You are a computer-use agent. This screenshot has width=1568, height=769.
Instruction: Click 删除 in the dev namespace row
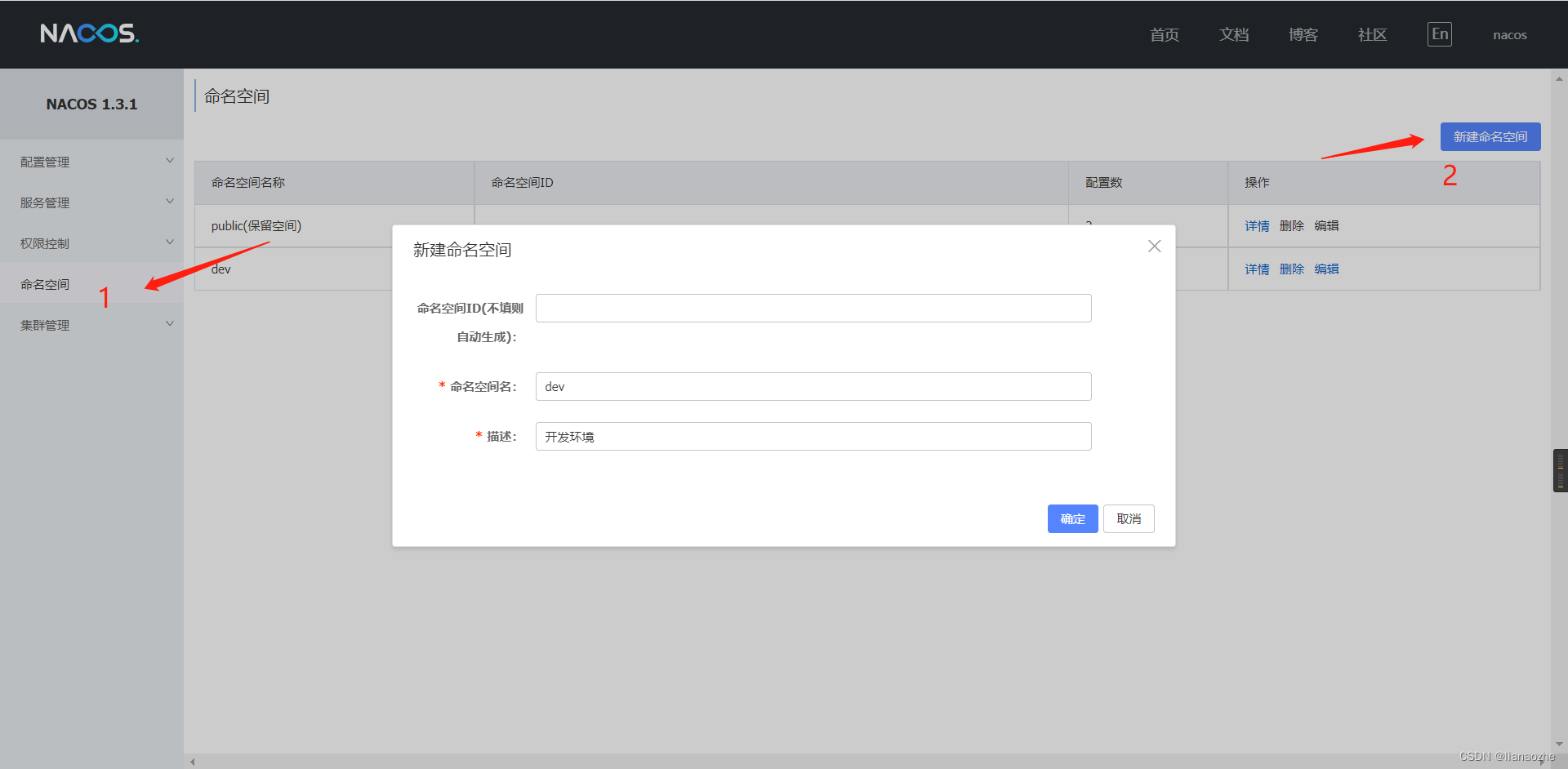coord(1292,269)
